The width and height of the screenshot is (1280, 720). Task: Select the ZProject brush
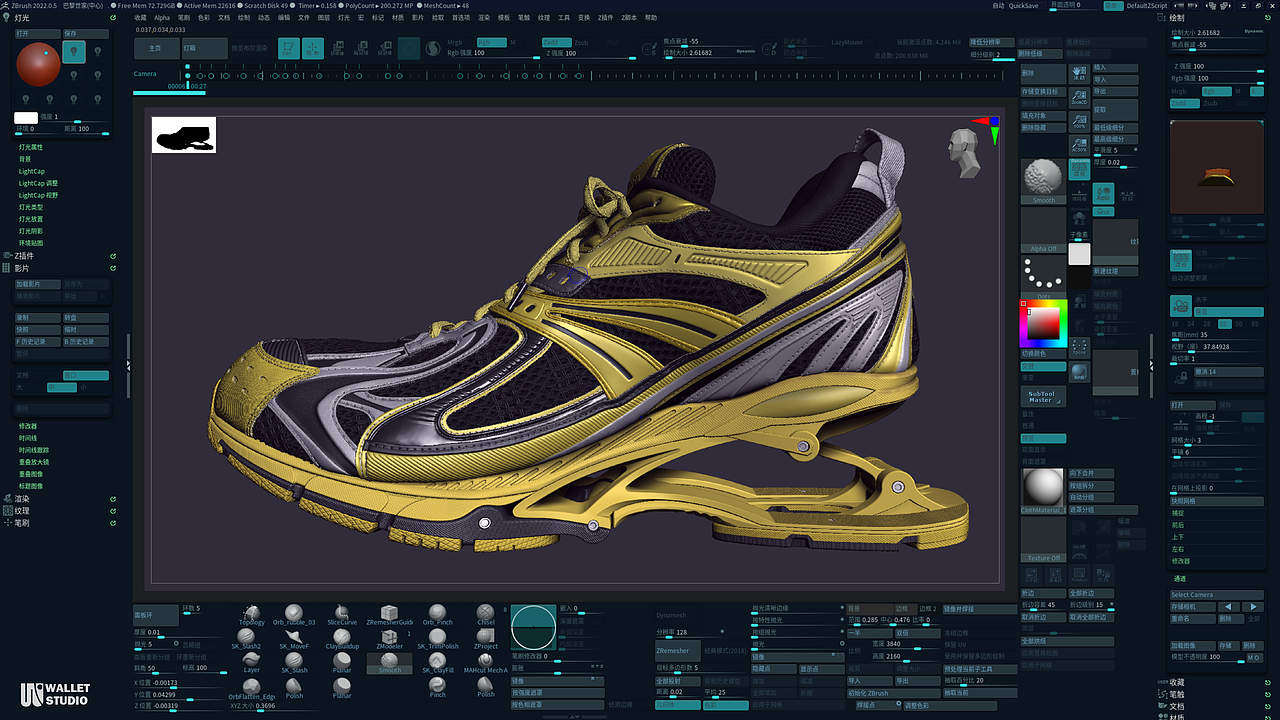tap(485, 639)
